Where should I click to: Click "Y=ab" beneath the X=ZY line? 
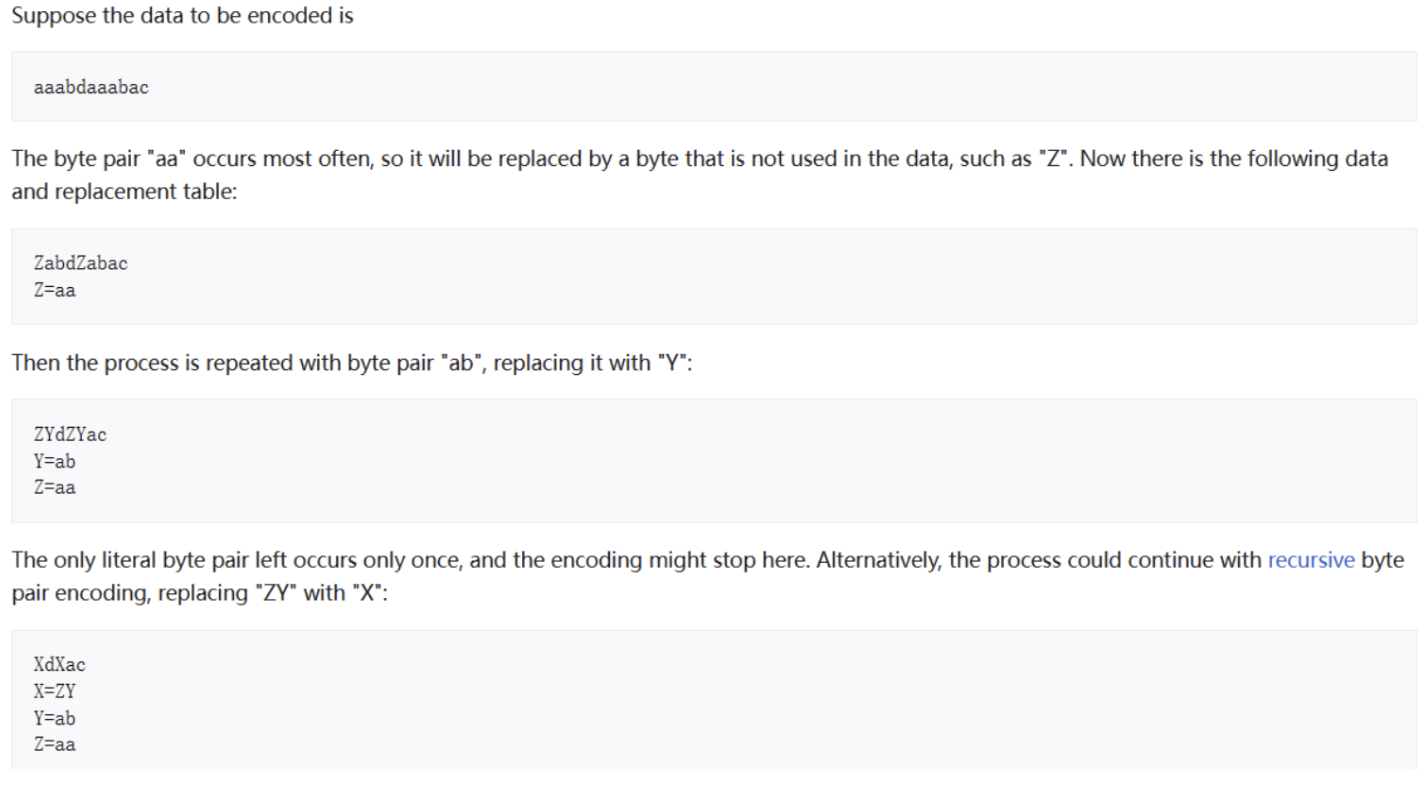(54, 718)
